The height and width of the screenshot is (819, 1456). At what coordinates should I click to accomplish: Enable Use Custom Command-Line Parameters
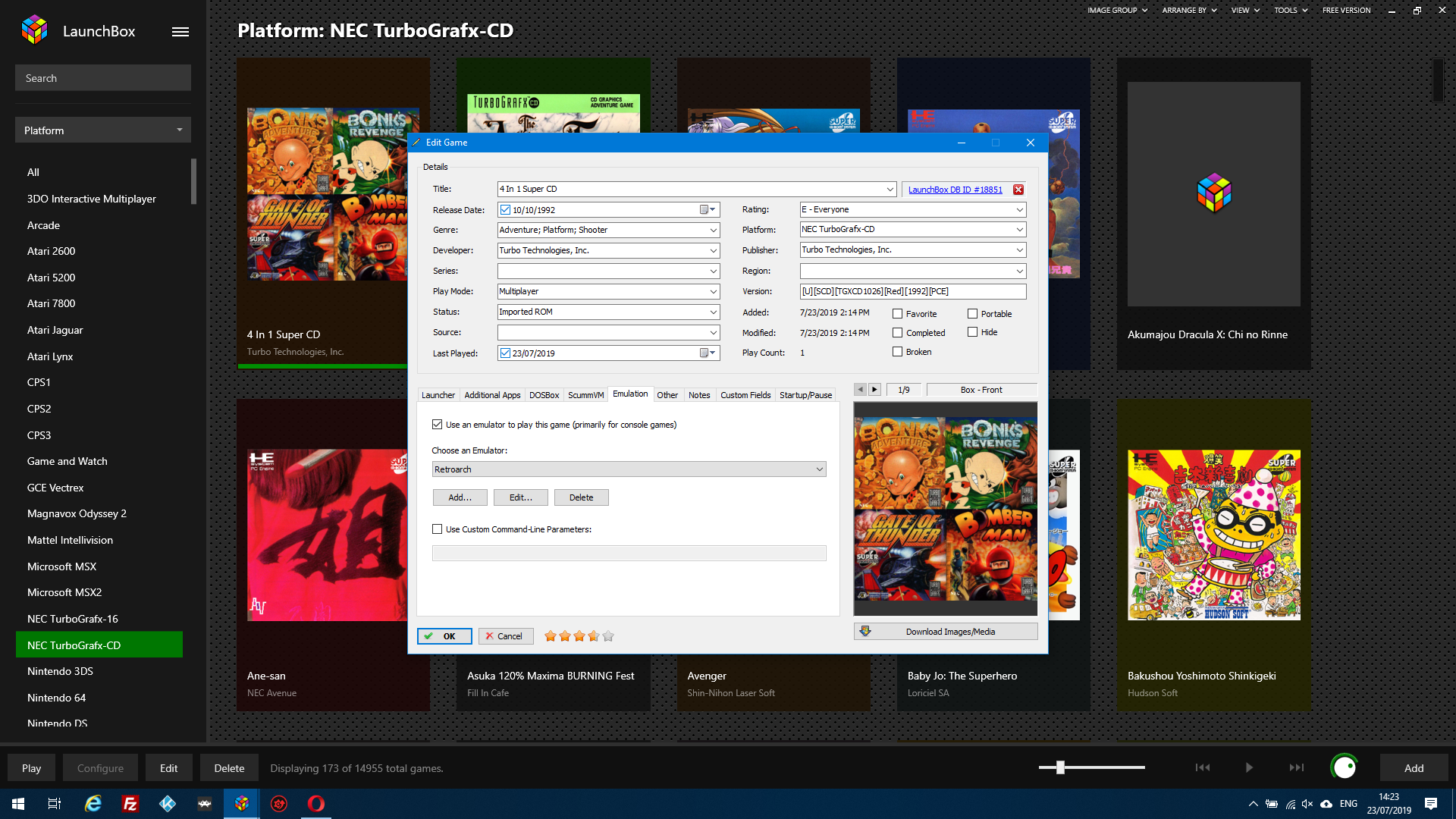pos(438,529)
